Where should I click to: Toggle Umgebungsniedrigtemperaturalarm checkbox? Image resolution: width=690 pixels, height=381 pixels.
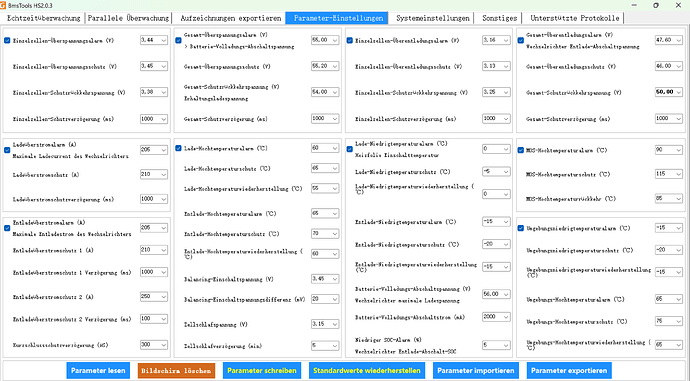point(521,228)
